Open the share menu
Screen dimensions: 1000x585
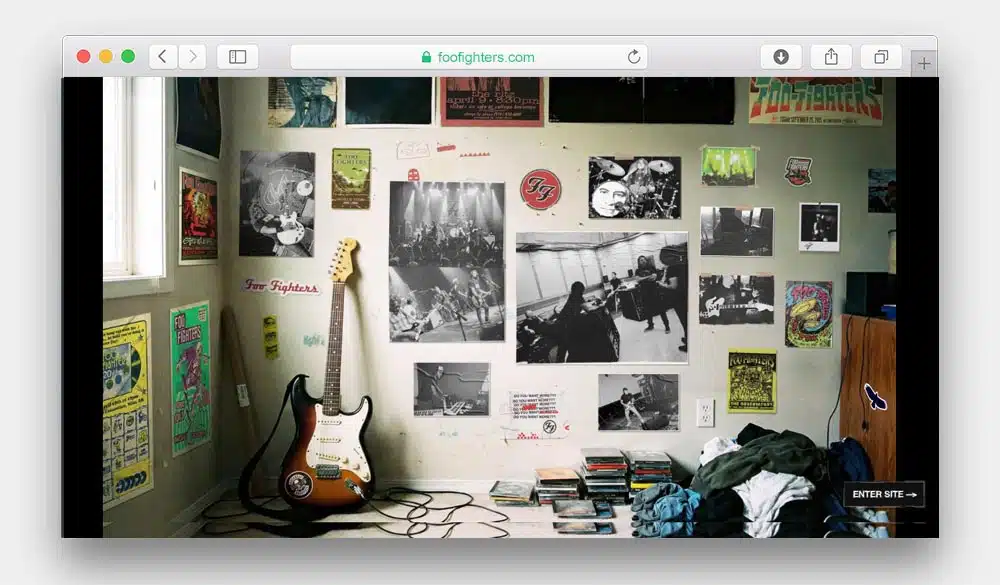(x=830, y=57)
